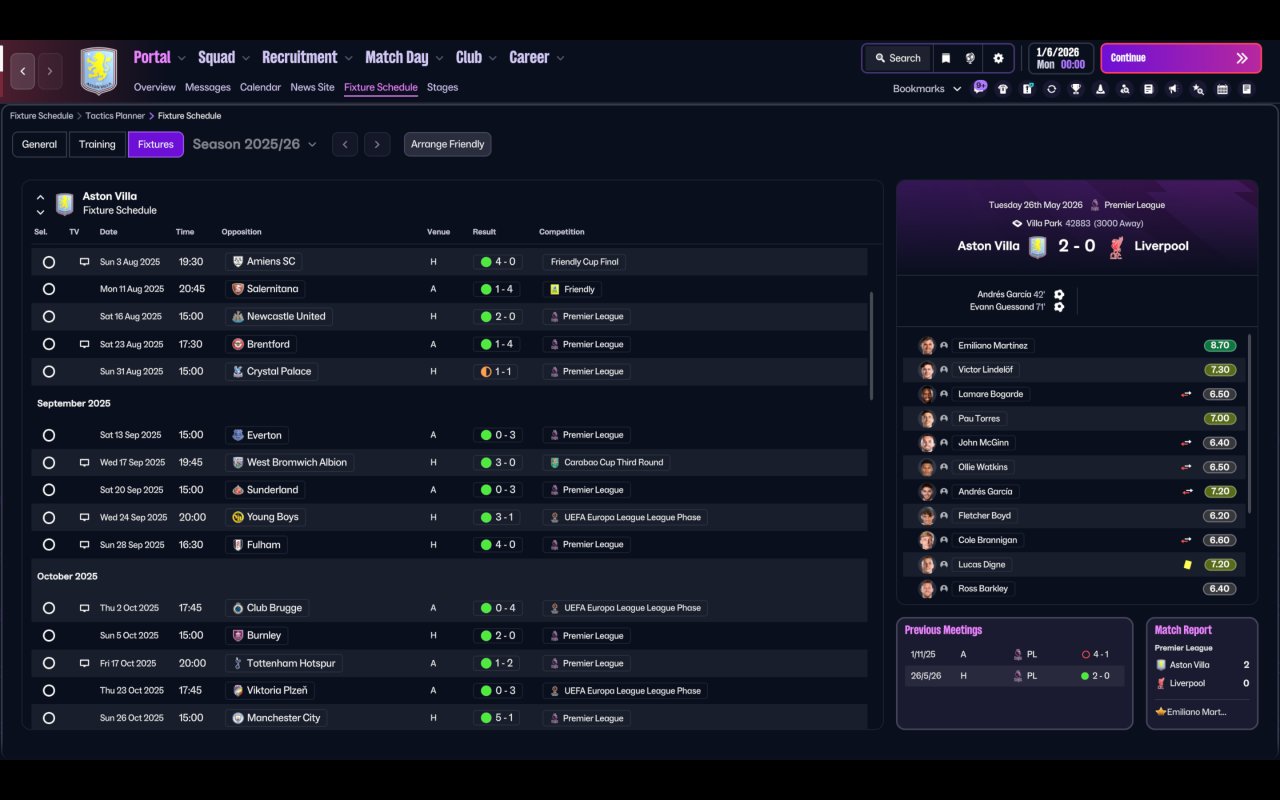Go back using the left arrow navigation button
Screen dimensions: 1280x800
pyautogui.click(x=23, y=71)
